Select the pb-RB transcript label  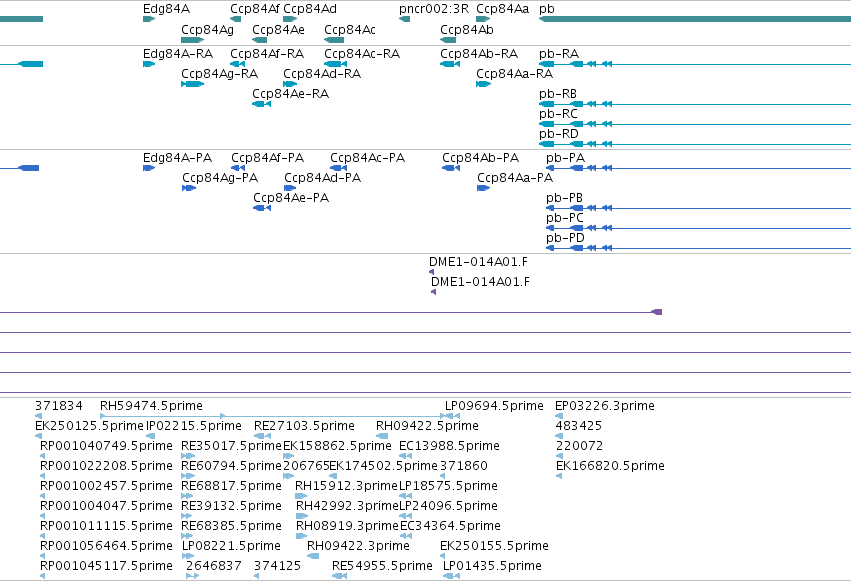point(557,94)
